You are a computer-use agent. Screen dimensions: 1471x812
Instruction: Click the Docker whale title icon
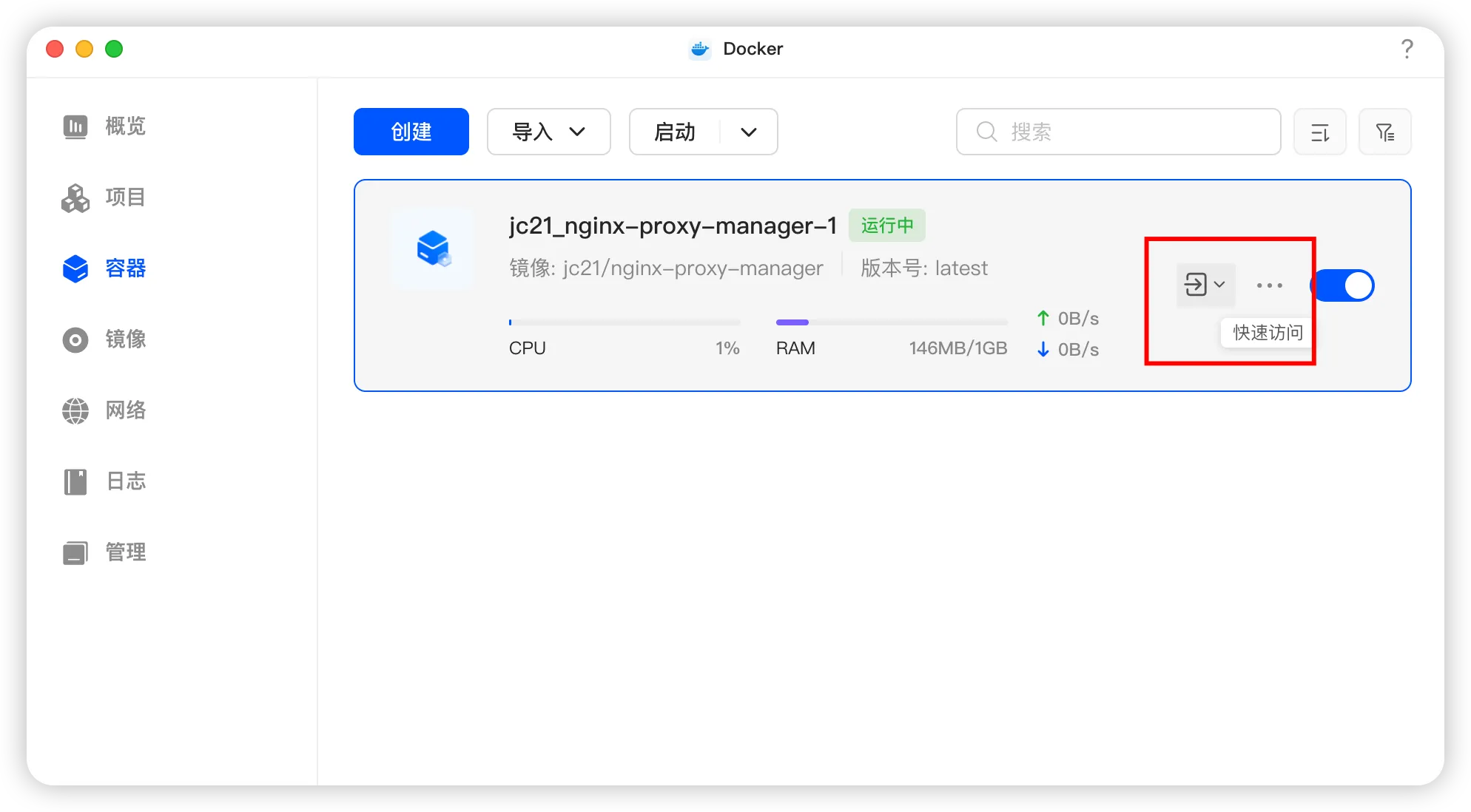(x=700, y=49)
